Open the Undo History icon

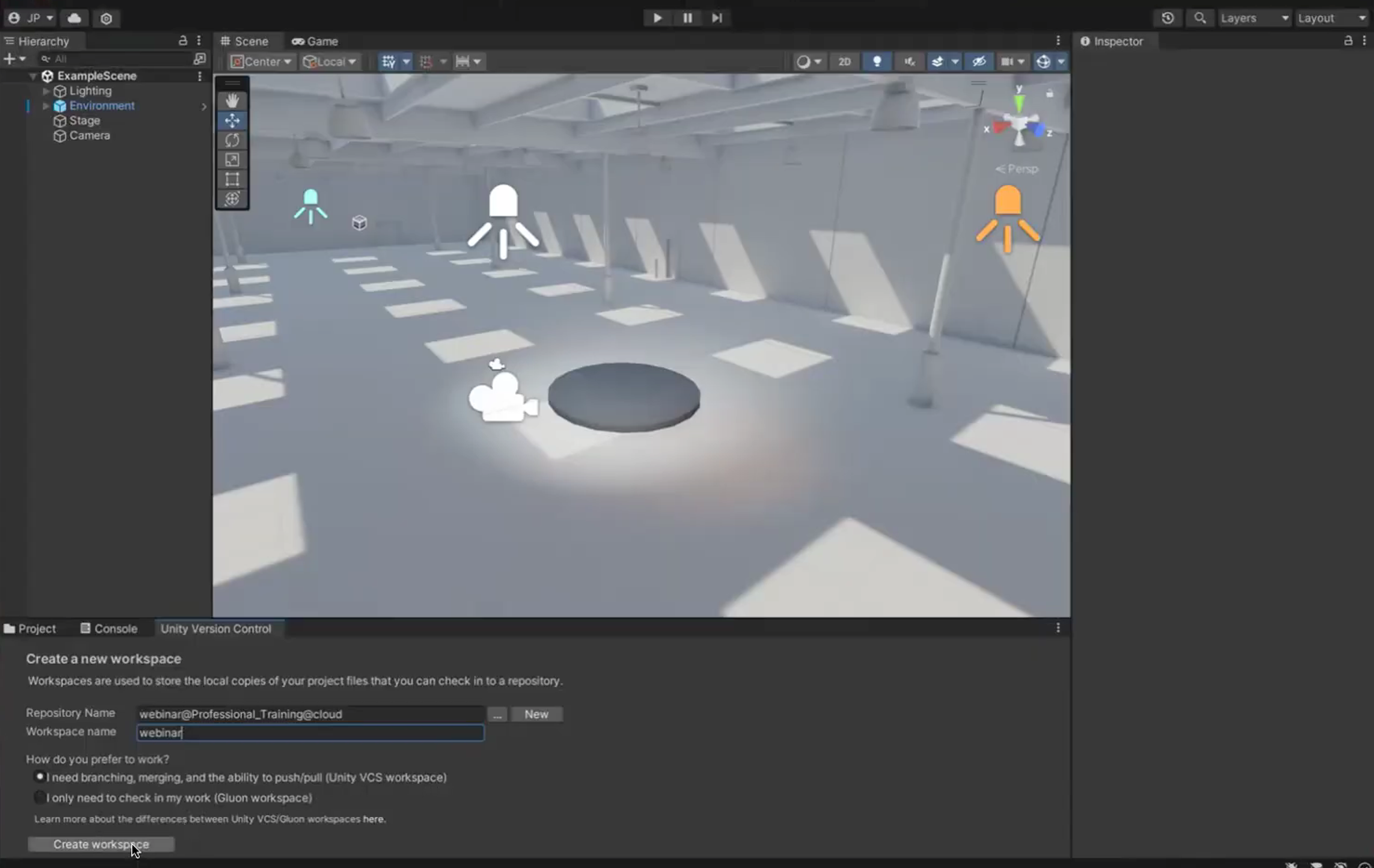[1168, 18]
